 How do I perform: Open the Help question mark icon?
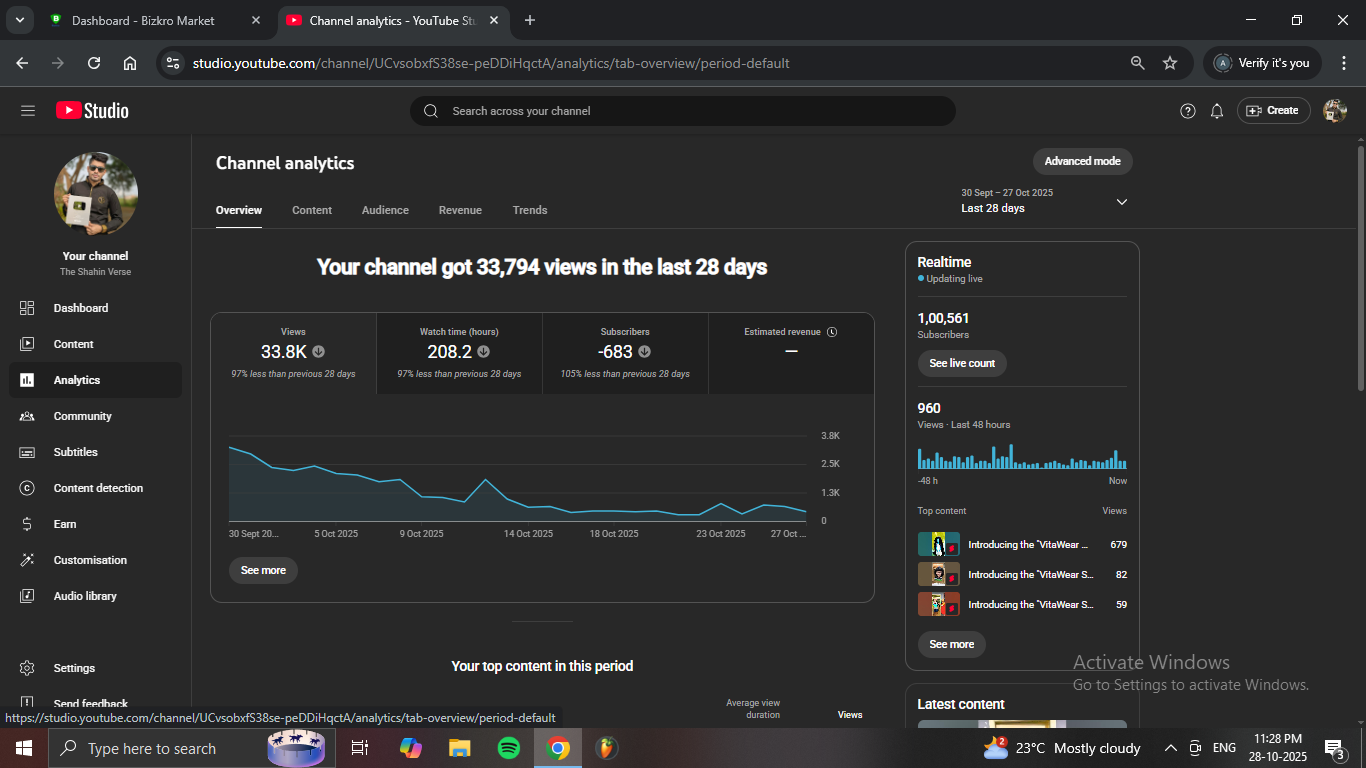pyautogui.click(x=1188, y=111)
